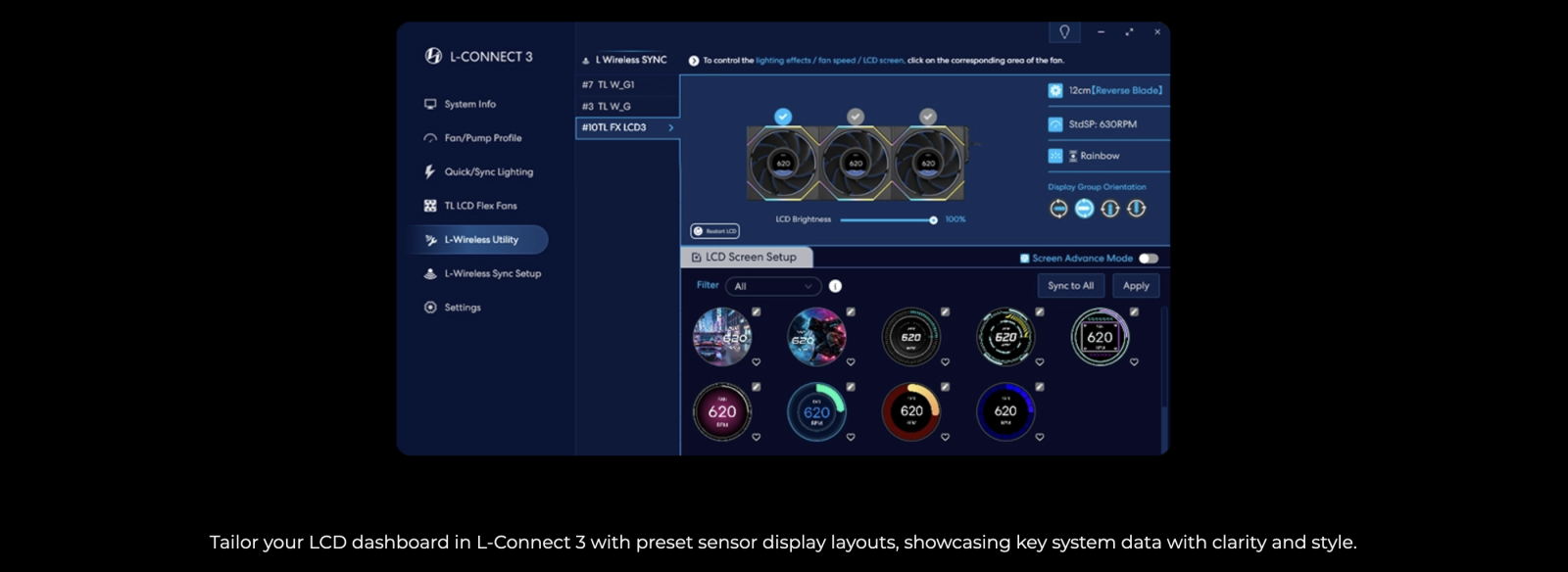Edit the square-frame 620 LCD preset
1568x572 pixels.
pos(1134,311)
